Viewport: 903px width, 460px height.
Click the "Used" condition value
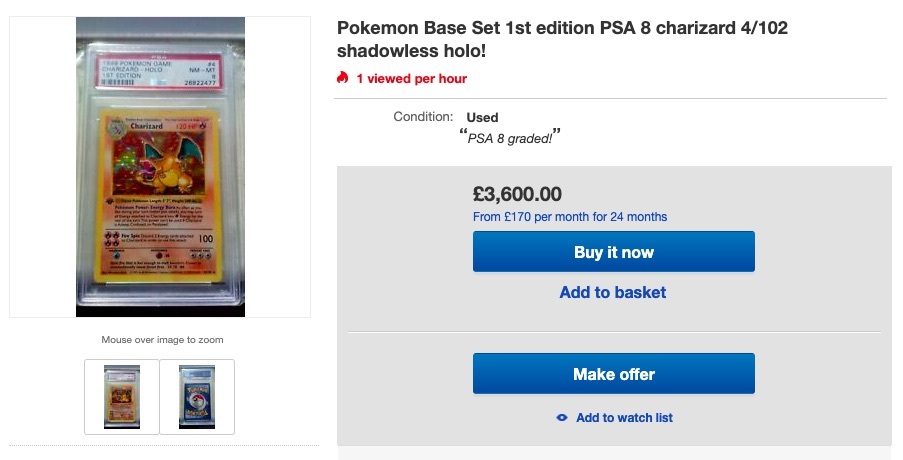(x=482, y=117)
